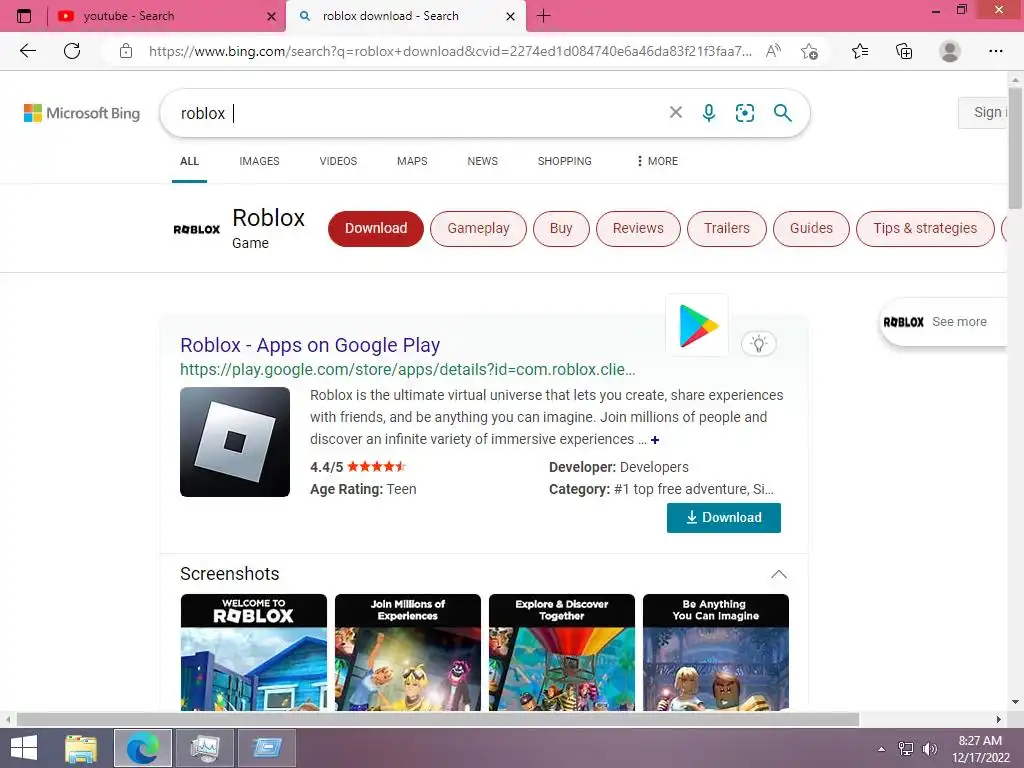Open Be Anything You Can Imagine screenshot

click(x=716, y=652)
